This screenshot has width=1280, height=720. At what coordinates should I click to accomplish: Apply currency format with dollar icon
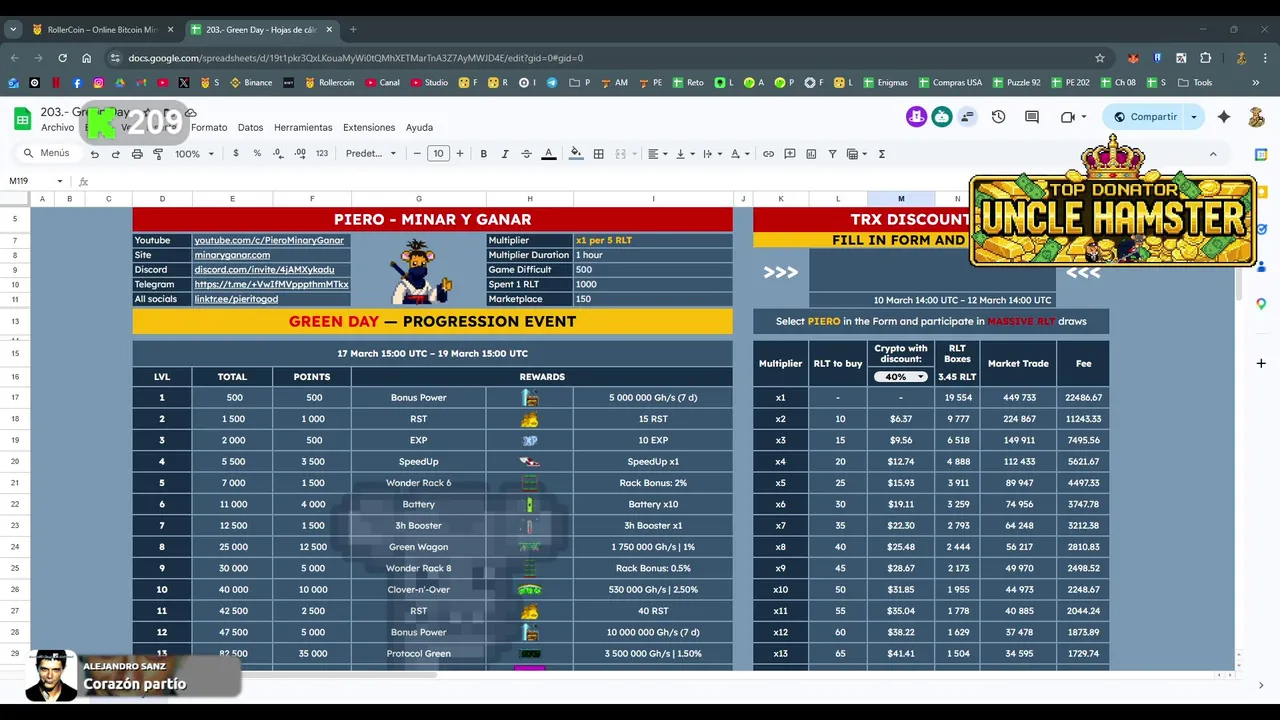coord(236,154)
